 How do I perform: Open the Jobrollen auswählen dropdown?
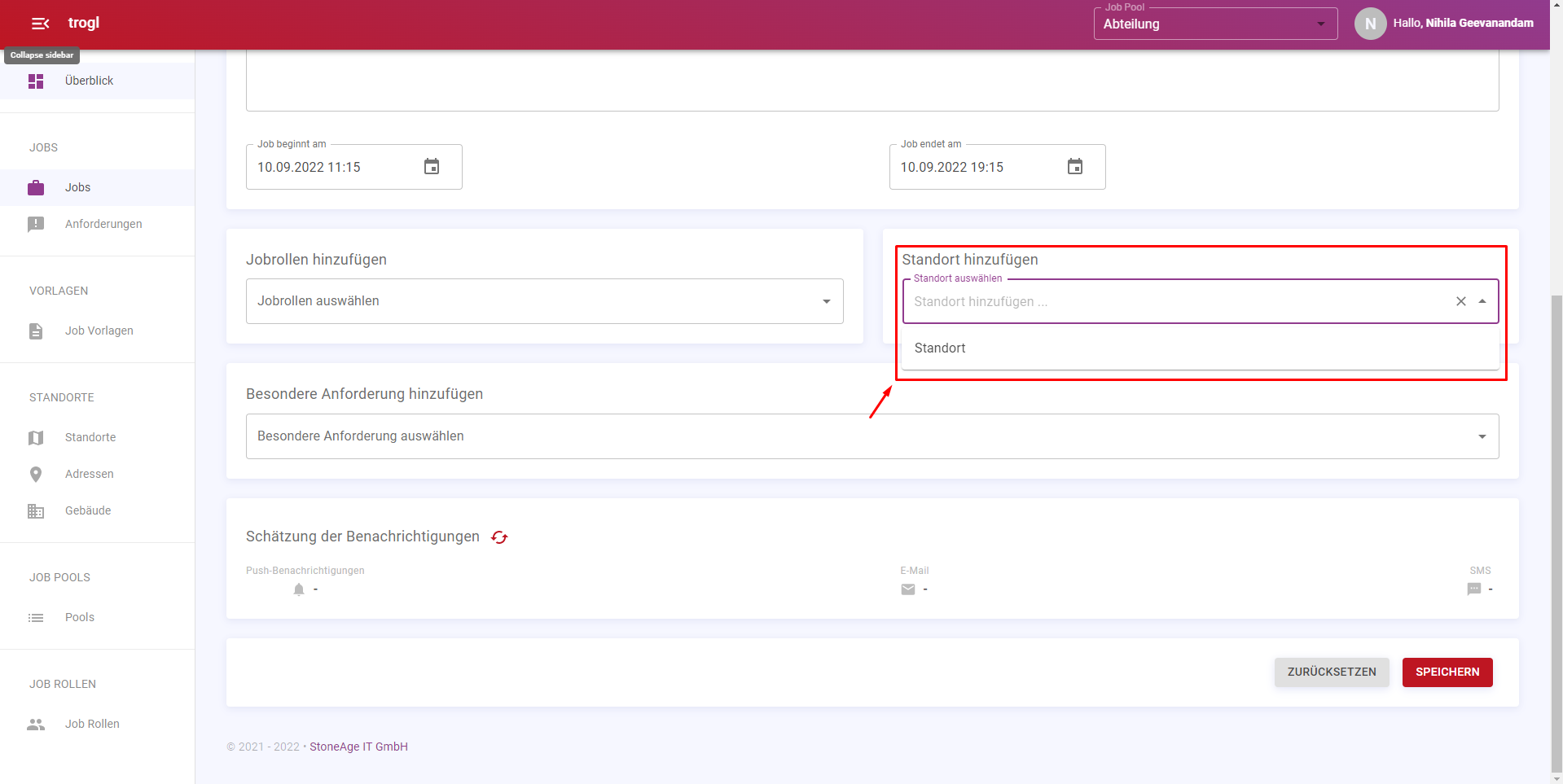click(826, 301)
